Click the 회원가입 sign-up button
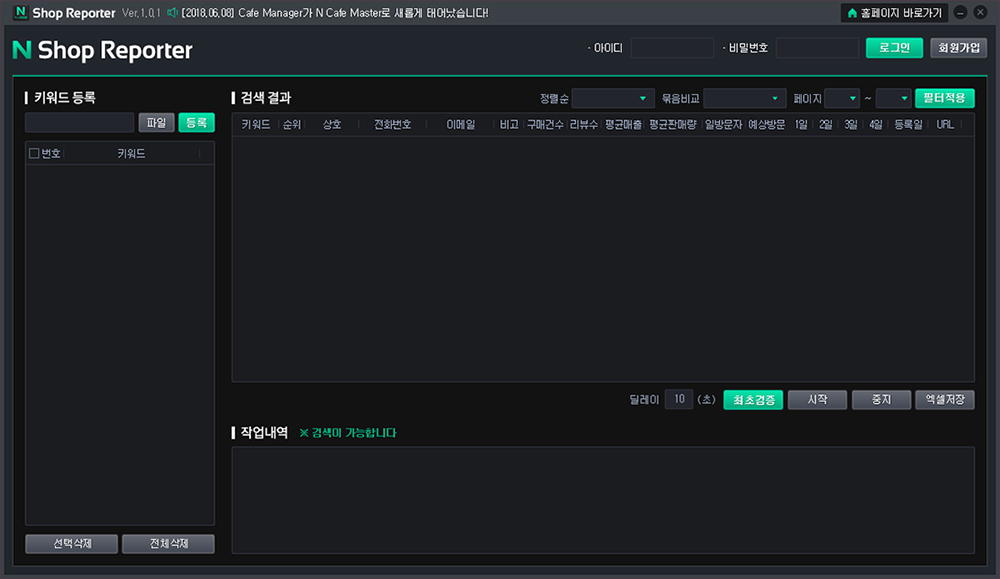1000x579 pixels. click(959, 48)
